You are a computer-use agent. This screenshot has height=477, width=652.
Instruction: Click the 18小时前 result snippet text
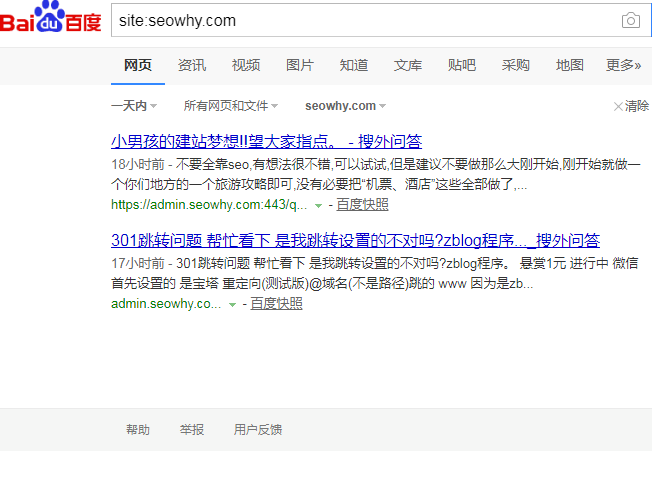tap(376, 174)
